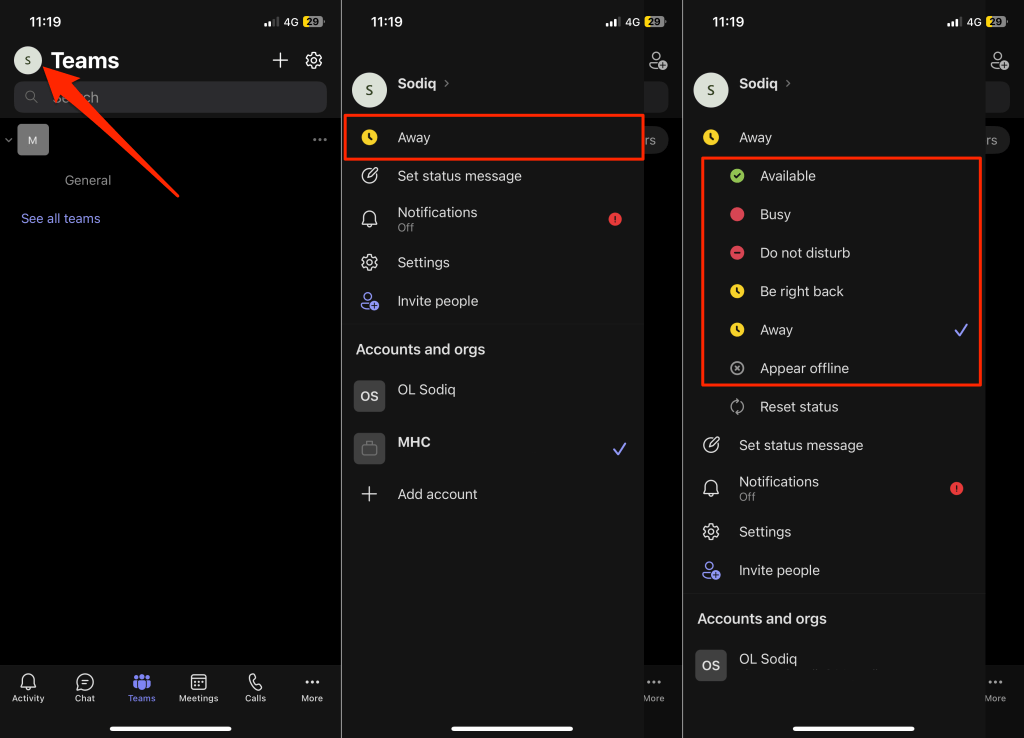This screenshot has height=738, width=1024.
Task: Set status to Busy
Action: click(x=842, y=214)
